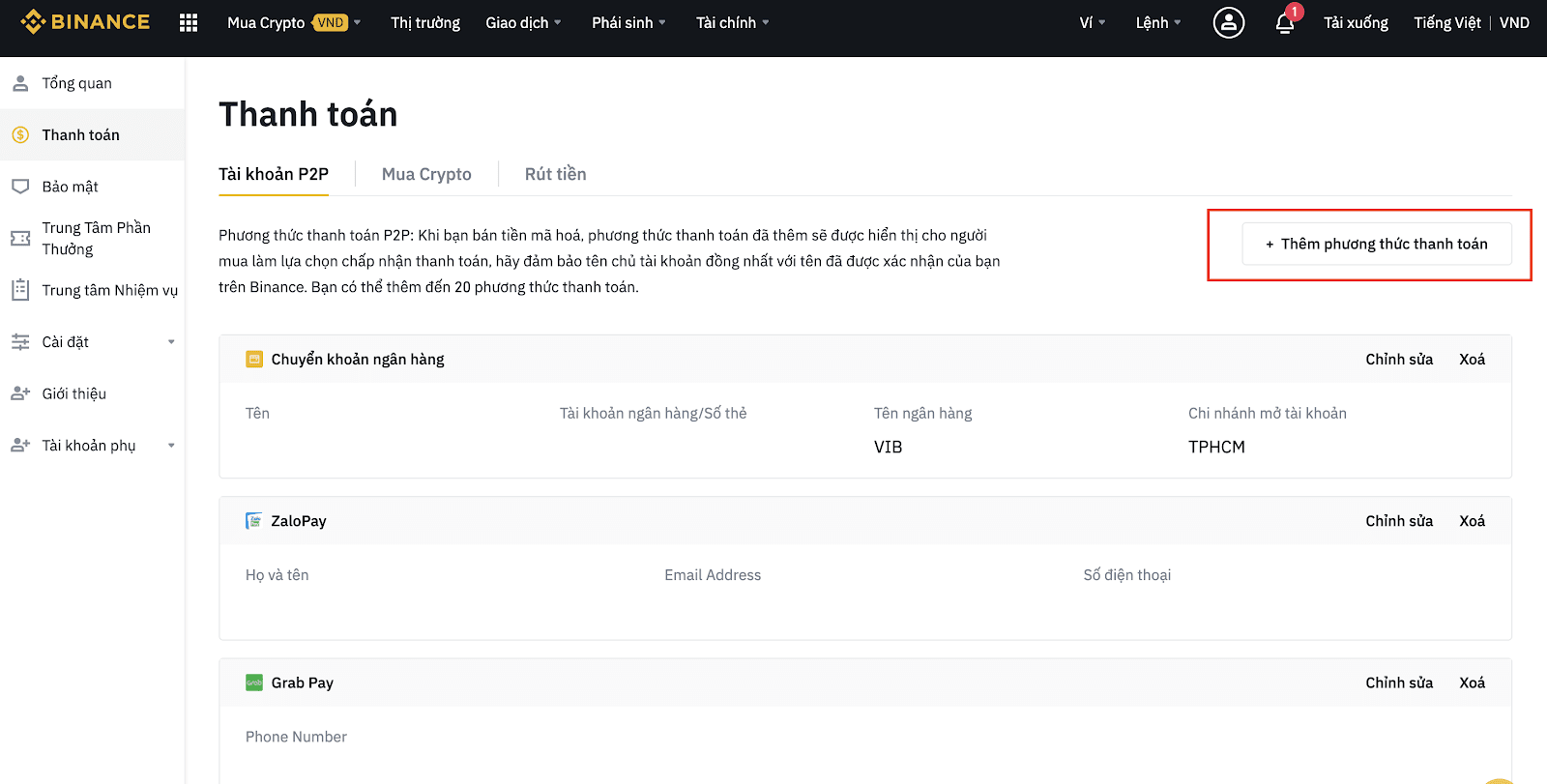
Task: Click Chỉnh sửa for ZaloPay
Action: pyautogui.click(x=1399, y=520)
